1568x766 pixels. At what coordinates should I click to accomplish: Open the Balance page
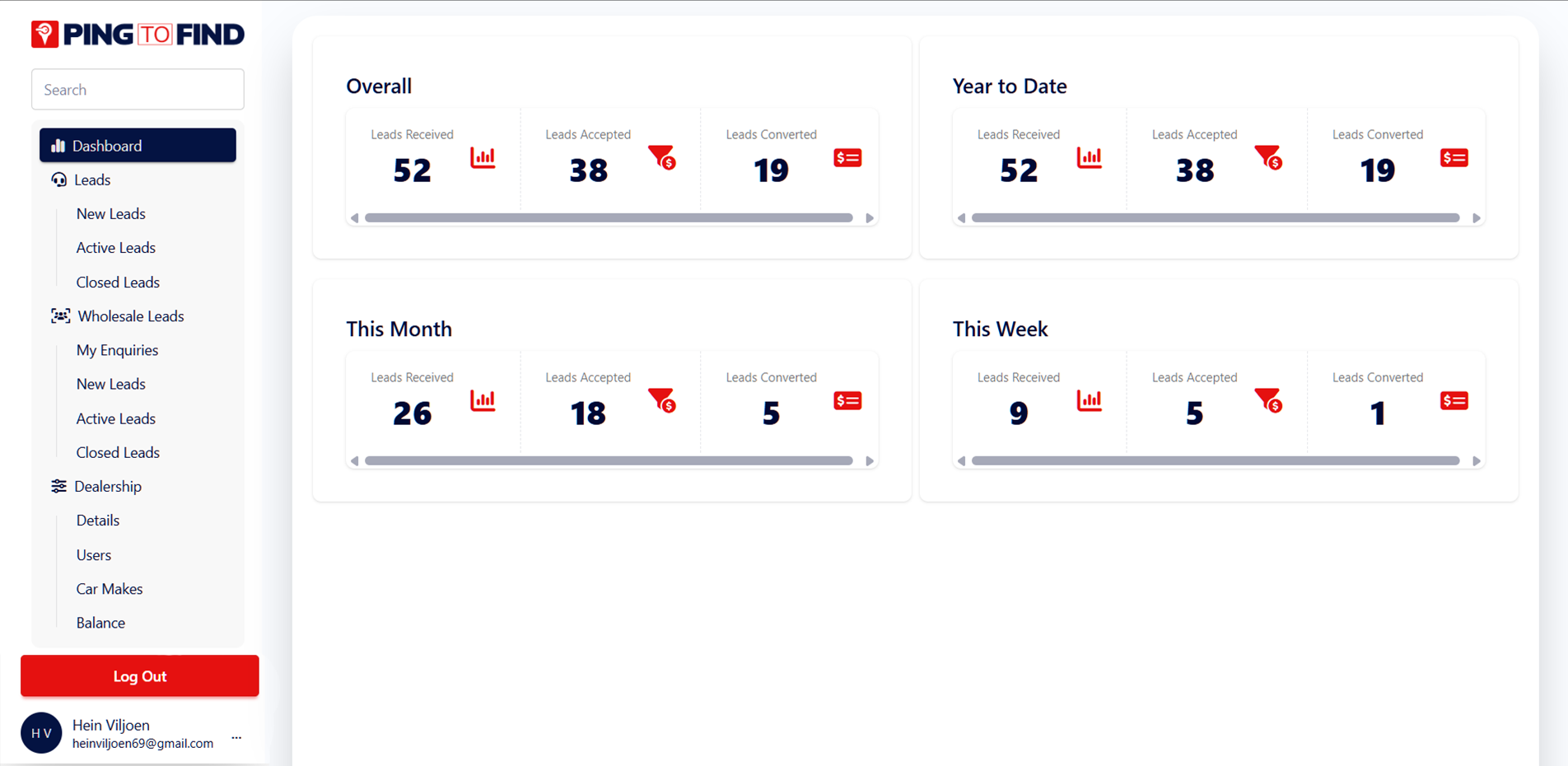click(100, 623)
